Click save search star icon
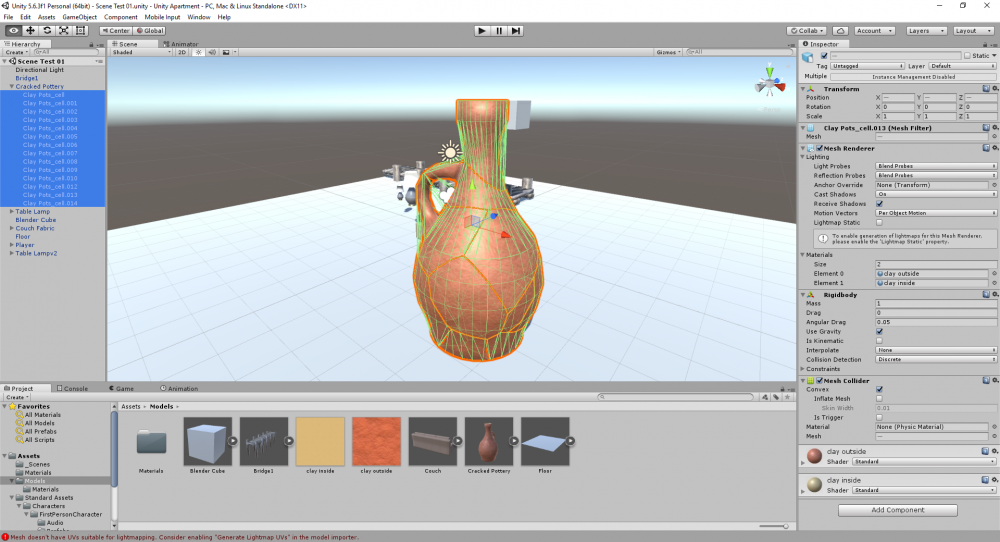The image size is (1000, 542). coord(788,397)
